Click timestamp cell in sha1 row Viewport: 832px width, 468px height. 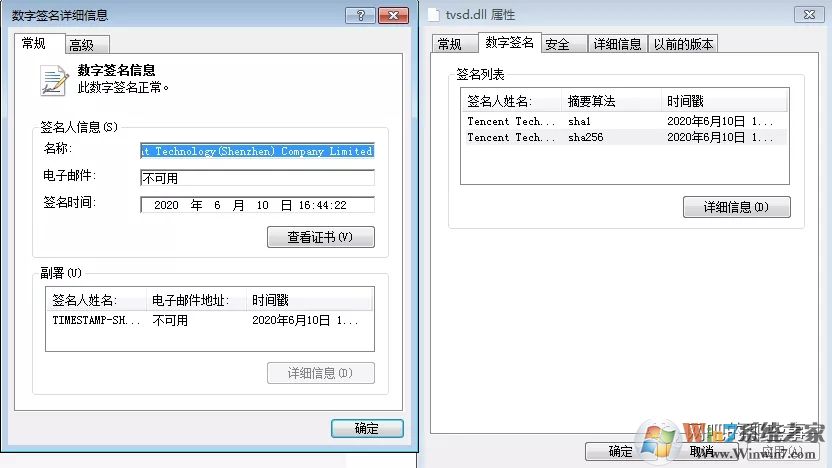[x=720, y=121]
